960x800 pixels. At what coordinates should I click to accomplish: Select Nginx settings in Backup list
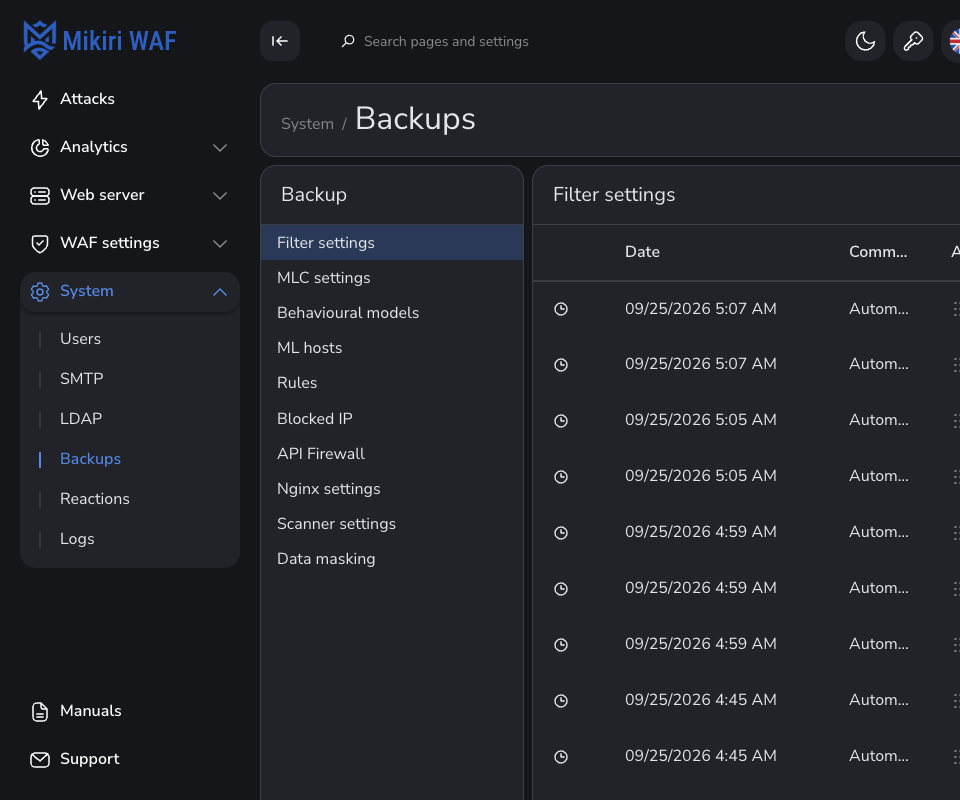pyautogui.click(x=392, y=488)
